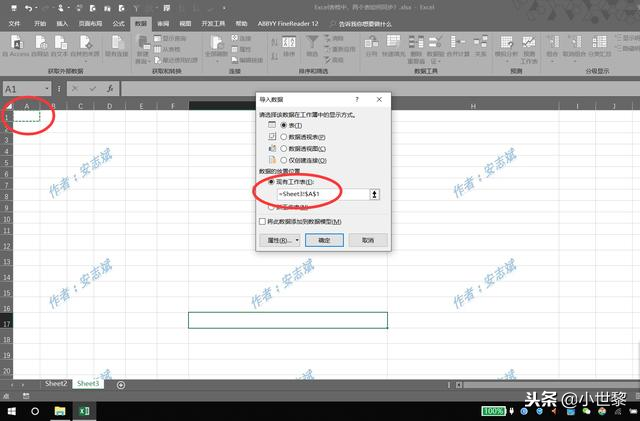Viewport: 640px width, 421px height.
Task: Open the Name Box dropdown arrow next to A1
Action: (x=47, y=89)
